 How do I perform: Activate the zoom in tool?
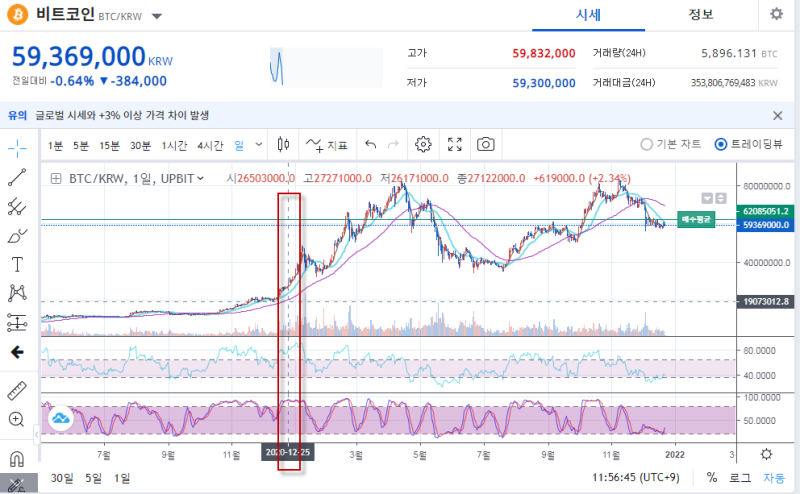click(x=17, y=419)
